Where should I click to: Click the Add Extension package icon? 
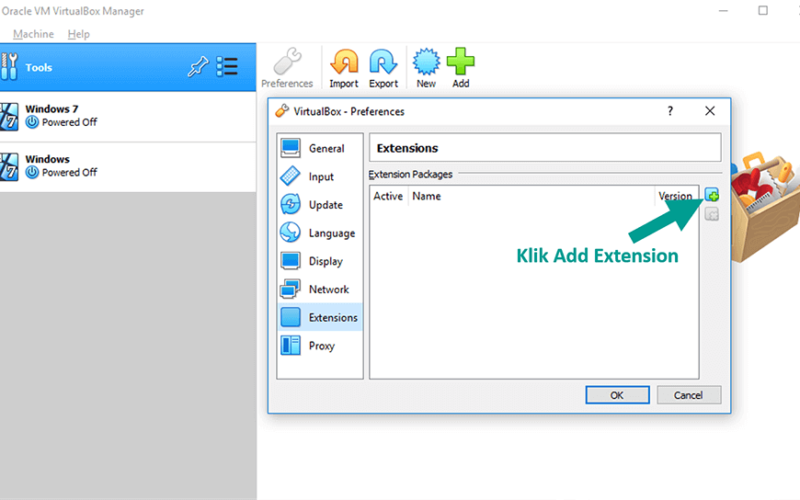712,194
